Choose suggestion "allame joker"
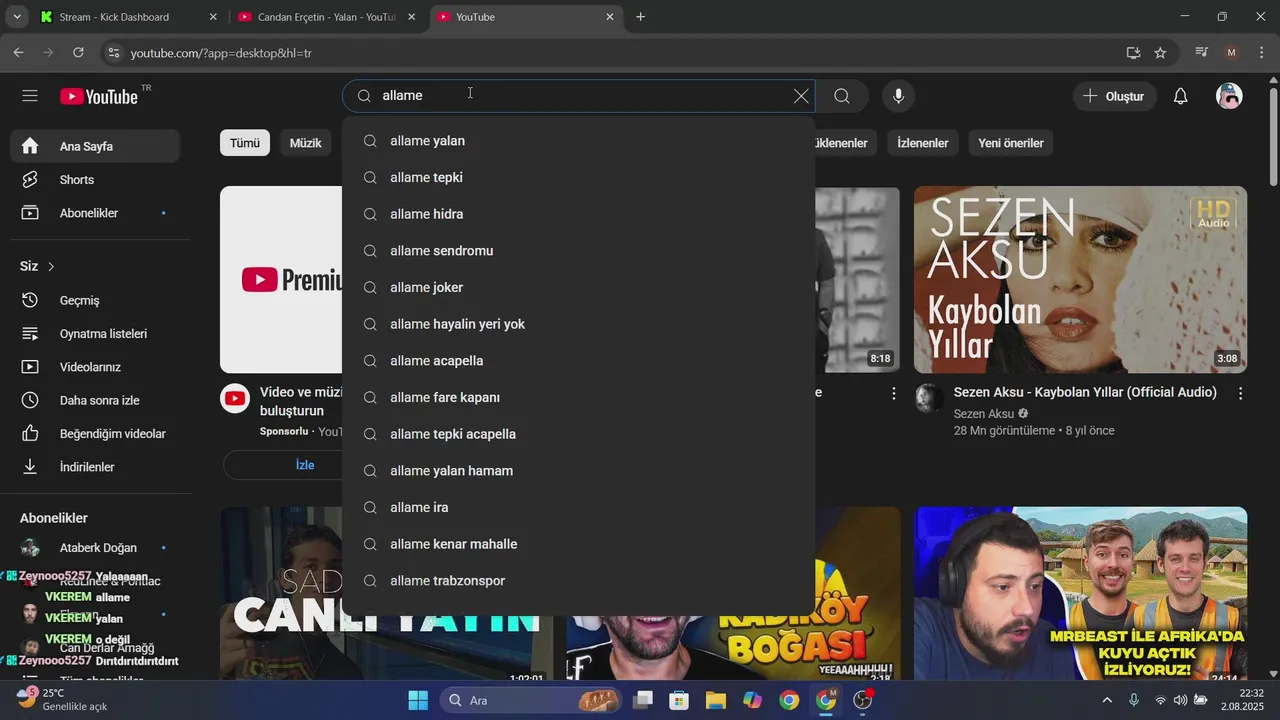1280x720 pixels. click(x=578, y=287)
